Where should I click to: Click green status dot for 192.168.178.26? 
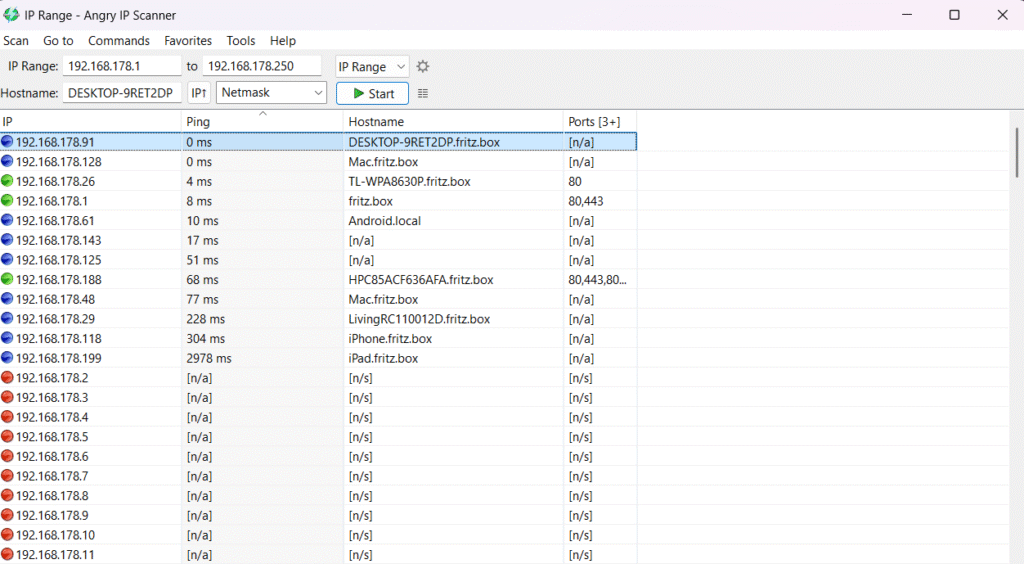7,181
